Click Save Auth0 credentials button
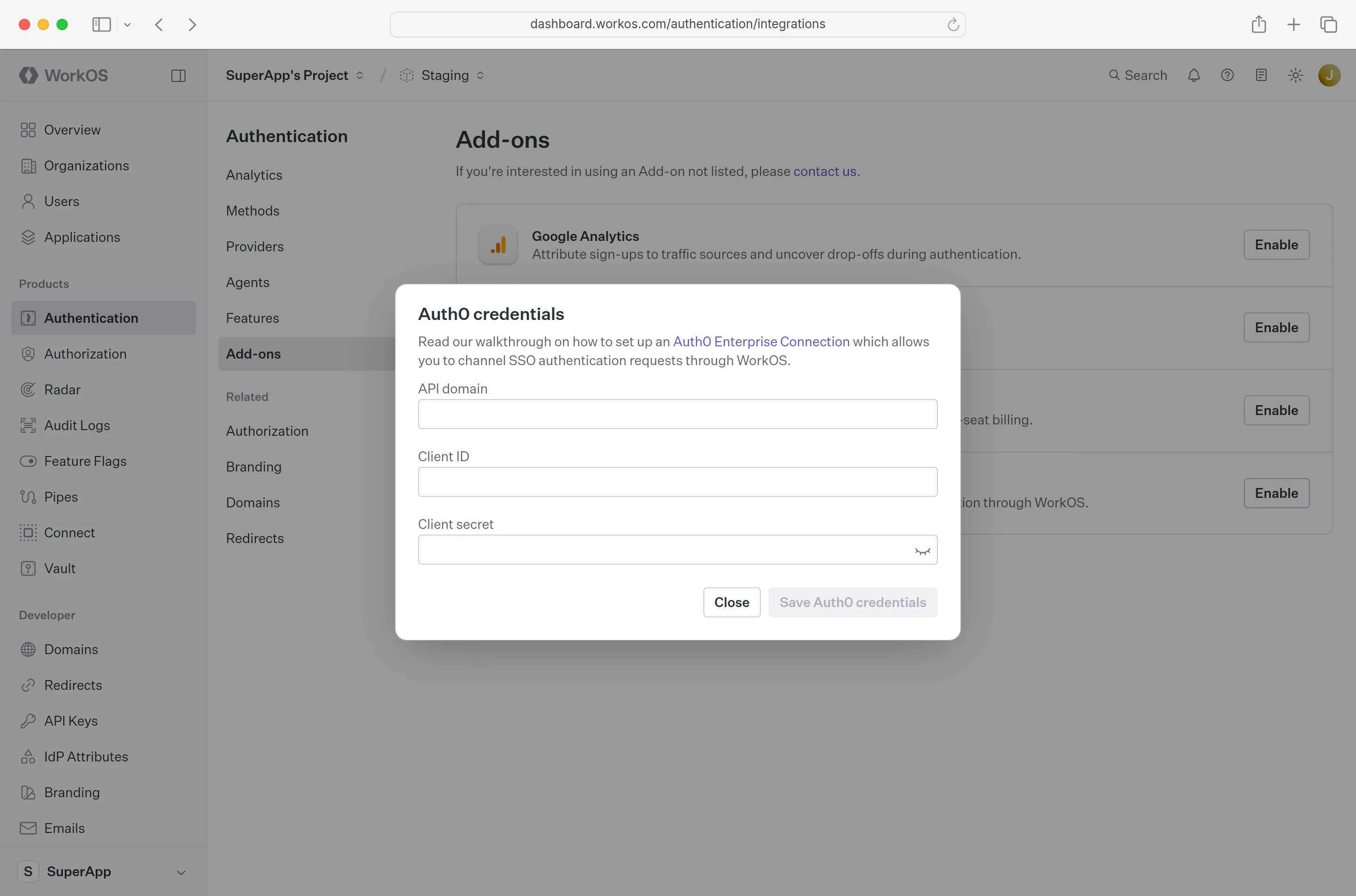 [852, 602]
